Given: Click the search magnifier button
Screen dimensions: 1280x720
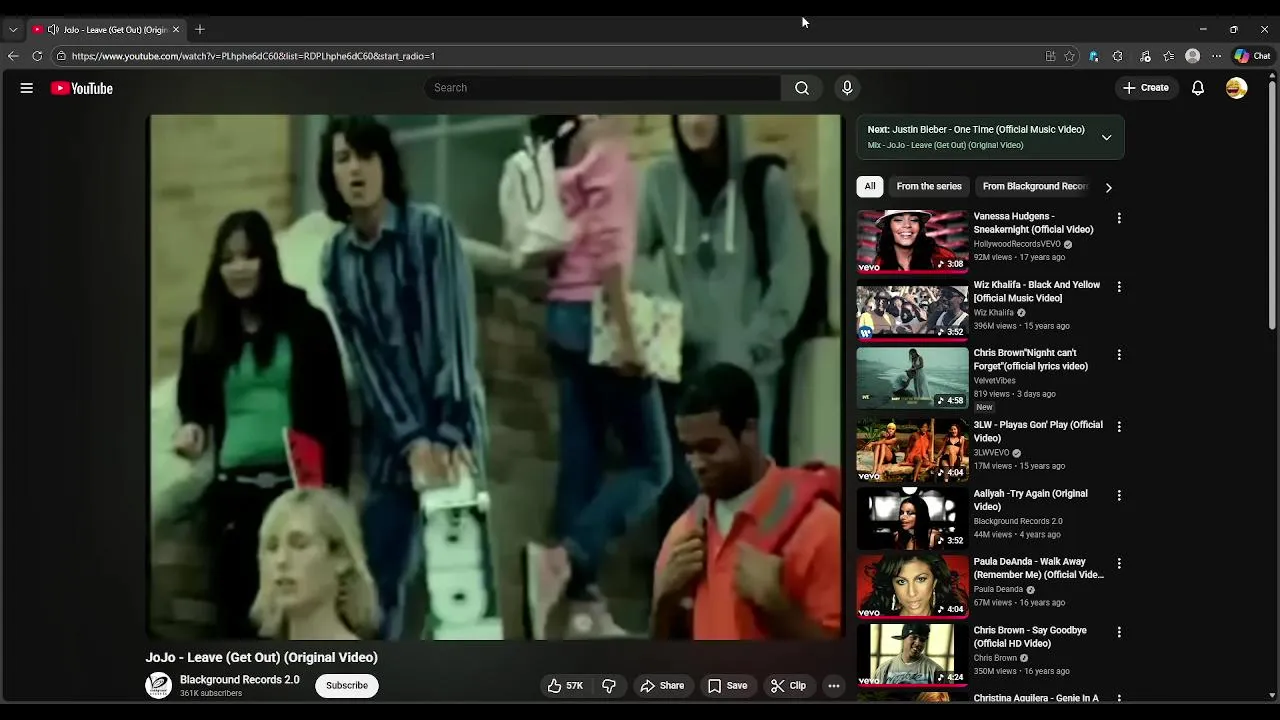Looking at the screenshot, I should pyautogui.click(x=802, y=88).
